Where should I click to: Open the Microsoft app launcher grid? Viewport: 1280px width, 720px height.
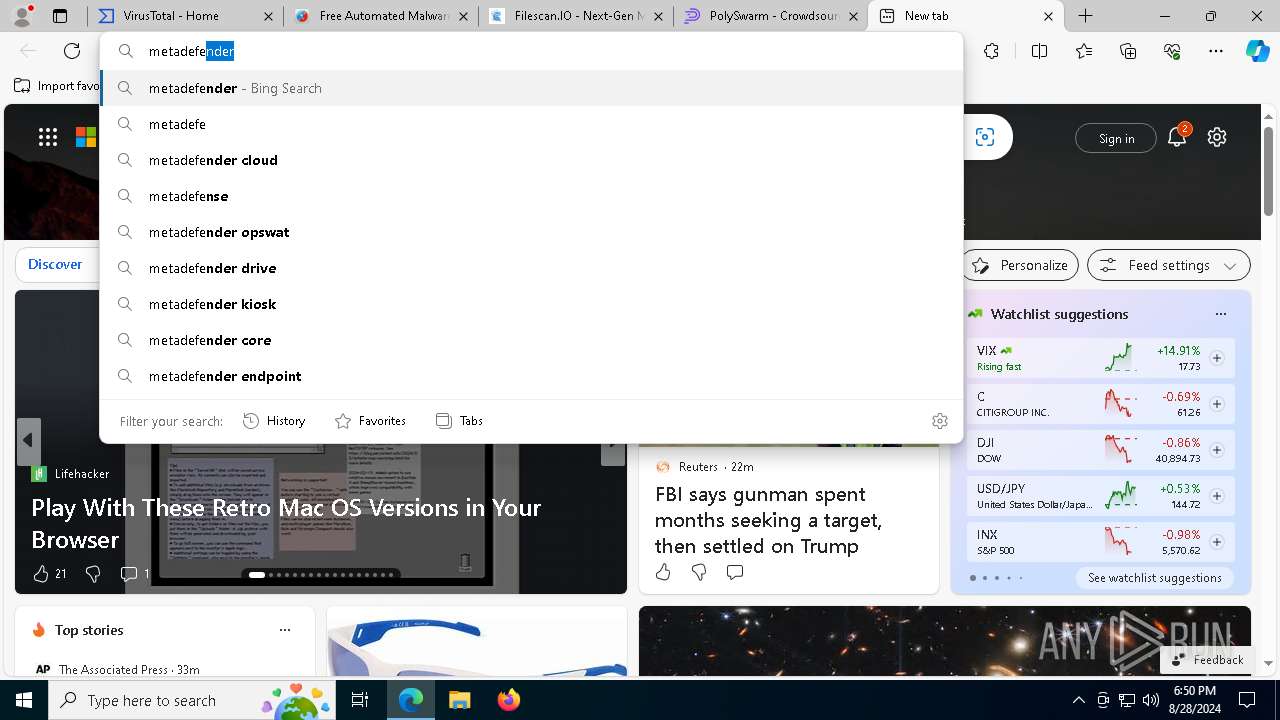[48, 137]
